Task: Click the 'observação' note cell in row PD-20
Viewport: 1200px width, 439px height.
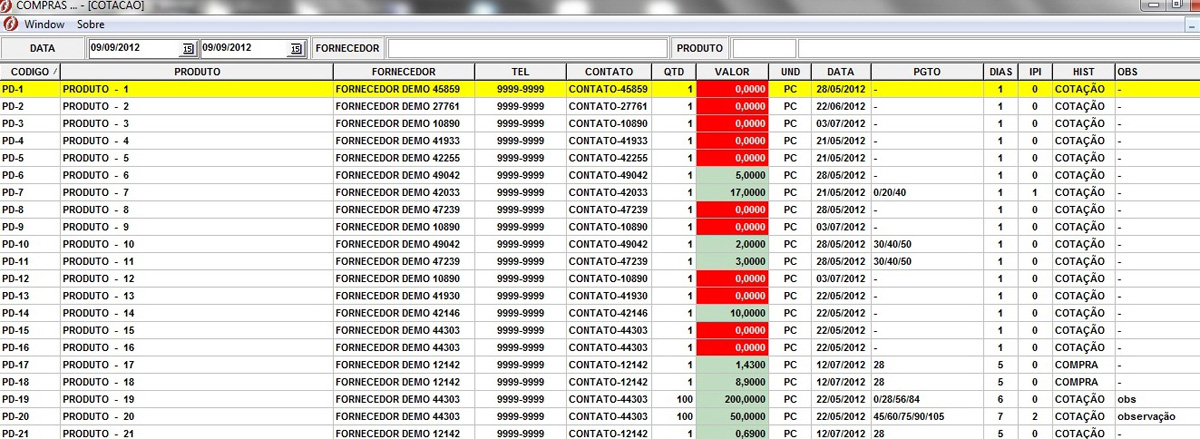Action: 1155,416
